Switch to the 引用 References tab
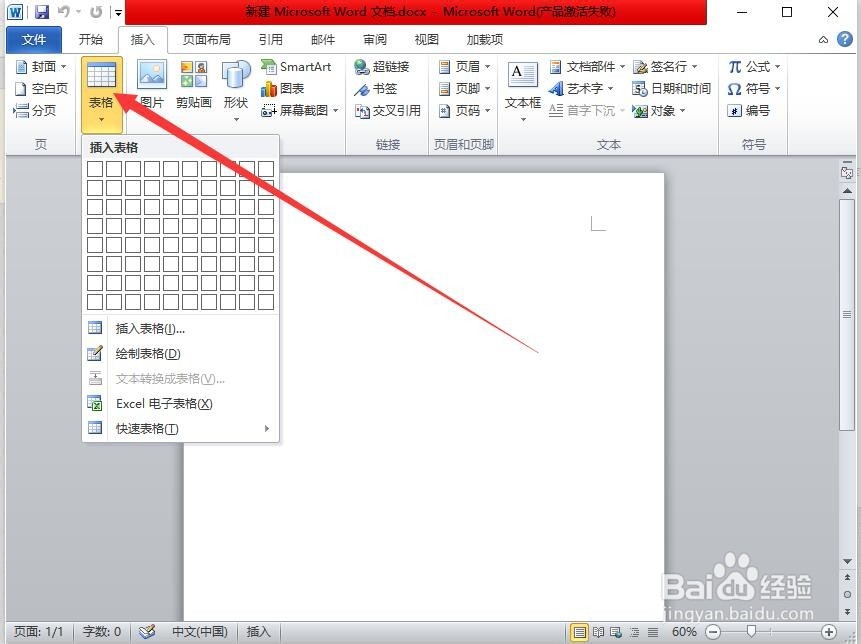 (270, 40)
